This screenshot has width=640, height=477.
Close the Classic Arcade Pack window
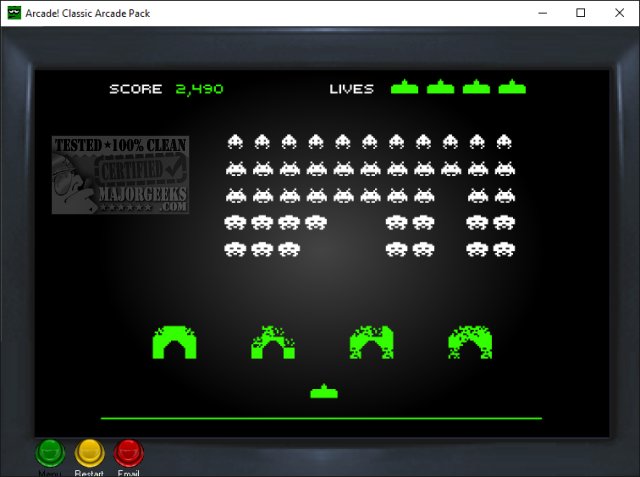(x=620, y=13)
